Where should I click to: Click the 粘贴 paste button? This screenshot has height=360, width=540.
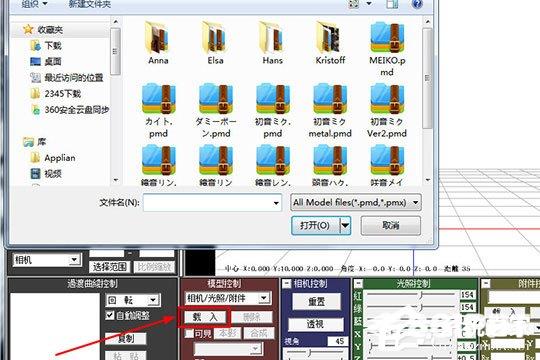point(126,356)
